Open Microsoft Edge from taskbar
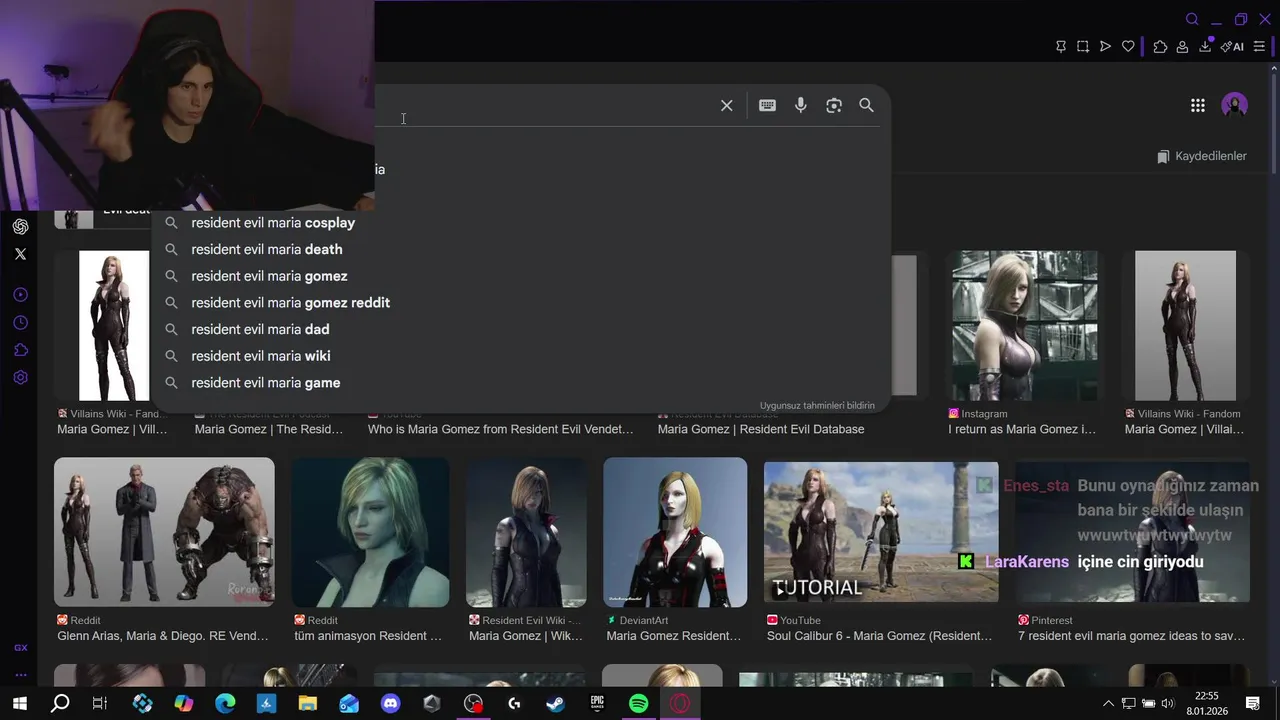Viewport: 1280px width, 720px height. pyautogui.click(x=225, y=704)
